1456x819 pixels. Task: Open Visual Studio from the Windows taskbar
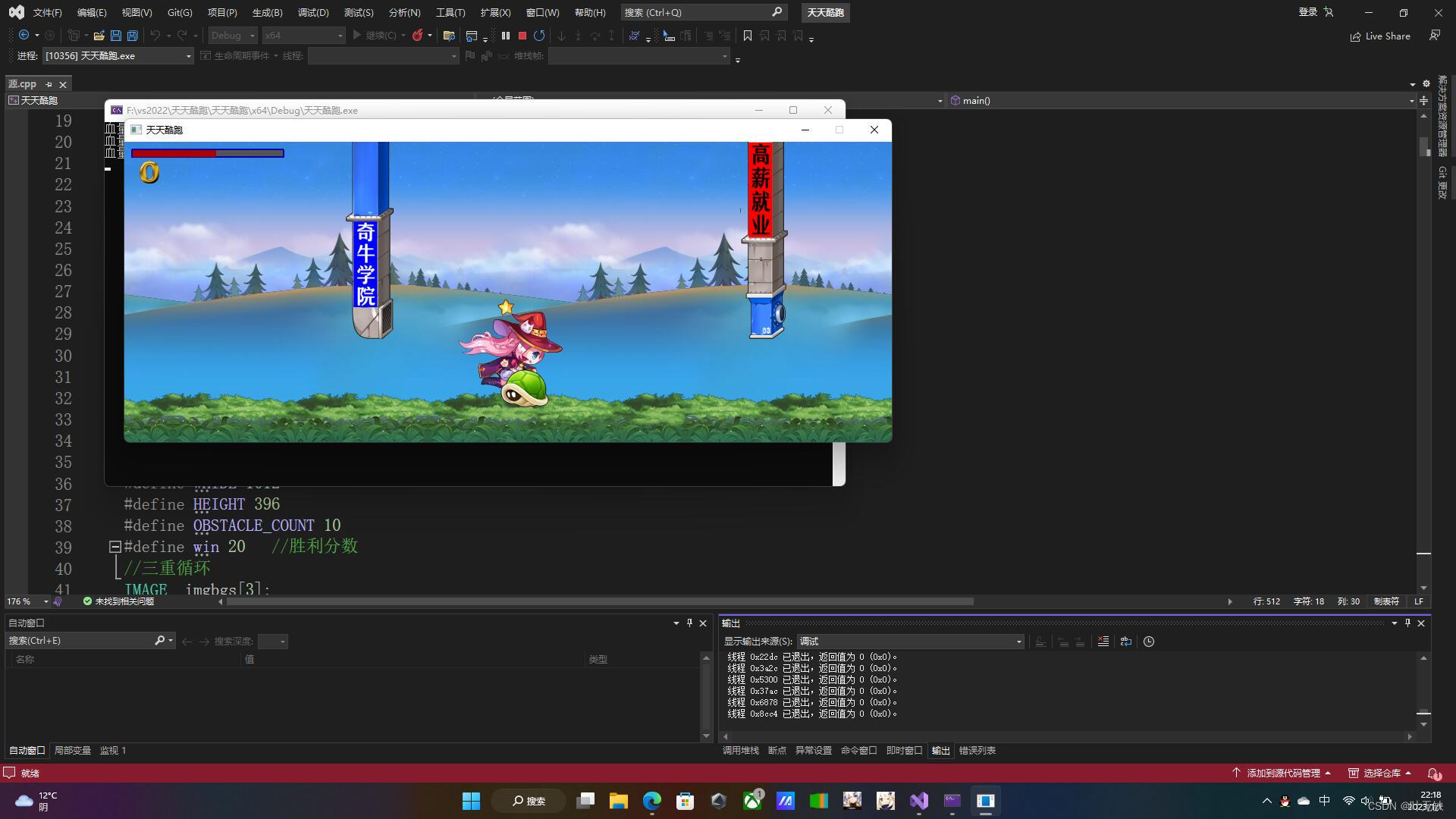tap(919, 801)
